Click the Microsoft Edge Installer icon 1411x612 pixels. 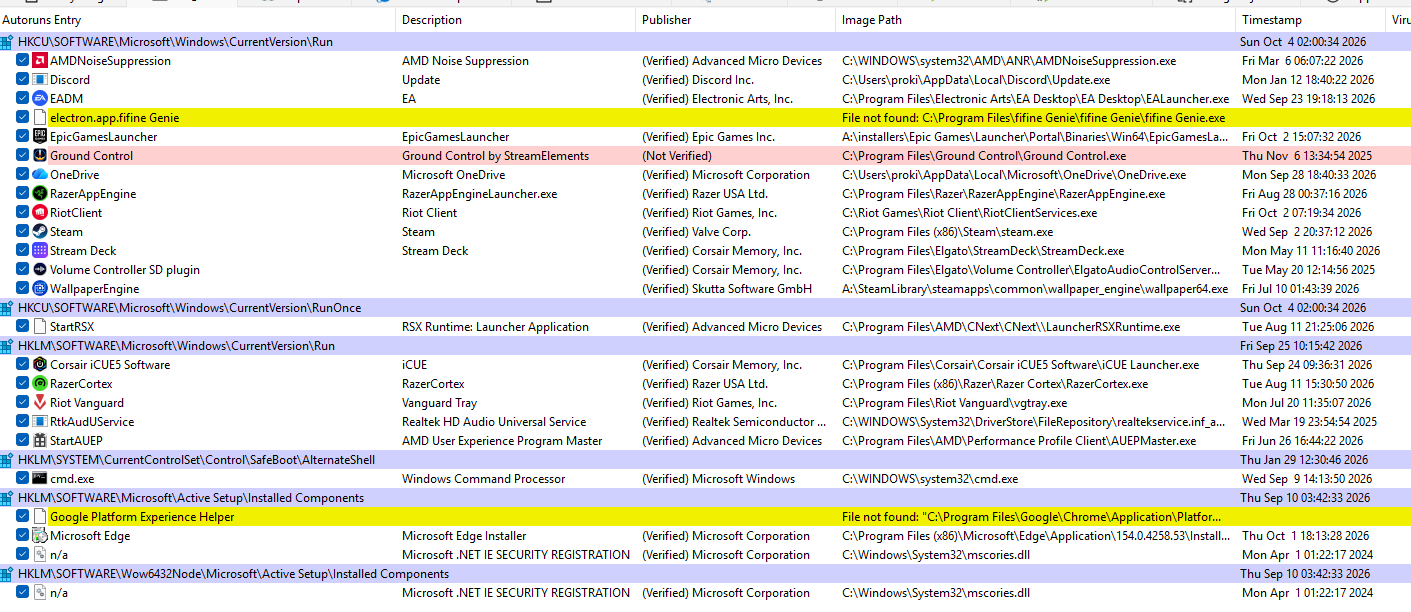pos(40,536)
